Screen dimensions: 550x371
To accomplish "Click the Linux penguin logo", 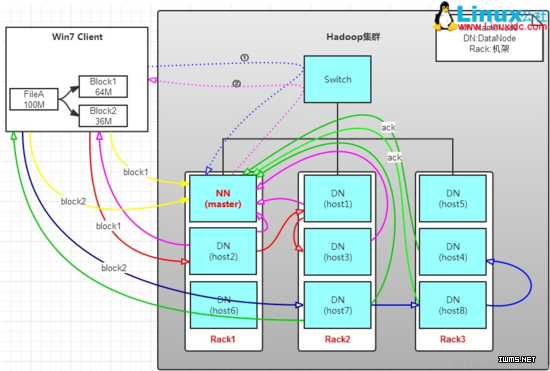I will click(444, 16).
